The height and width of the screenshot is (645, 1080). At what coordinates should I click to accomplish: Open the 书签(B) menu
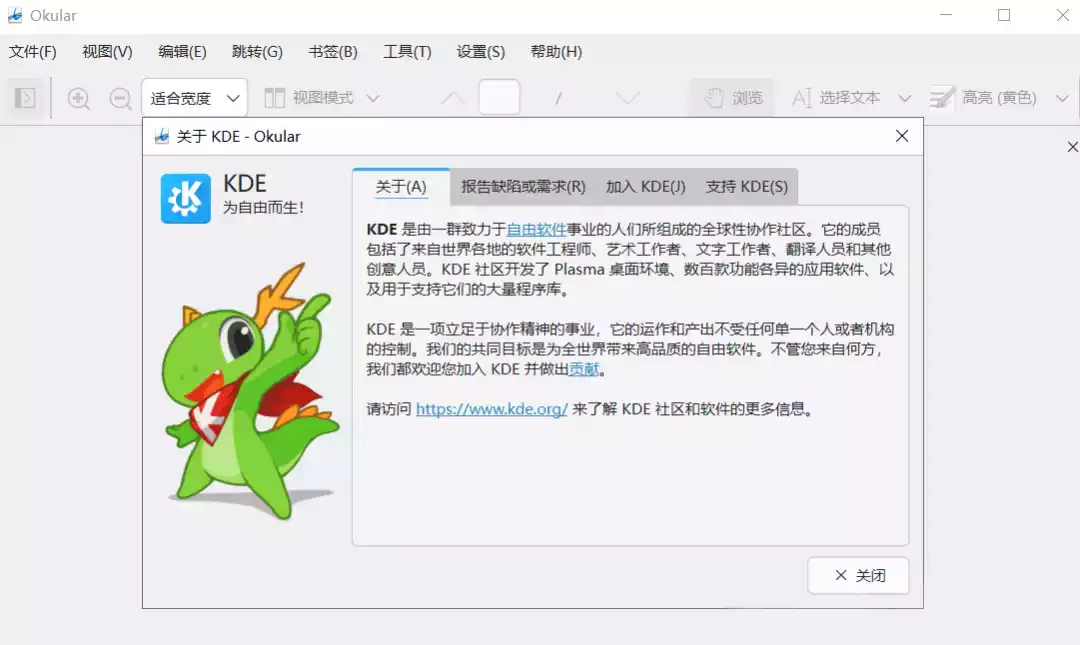pos(333,52)
